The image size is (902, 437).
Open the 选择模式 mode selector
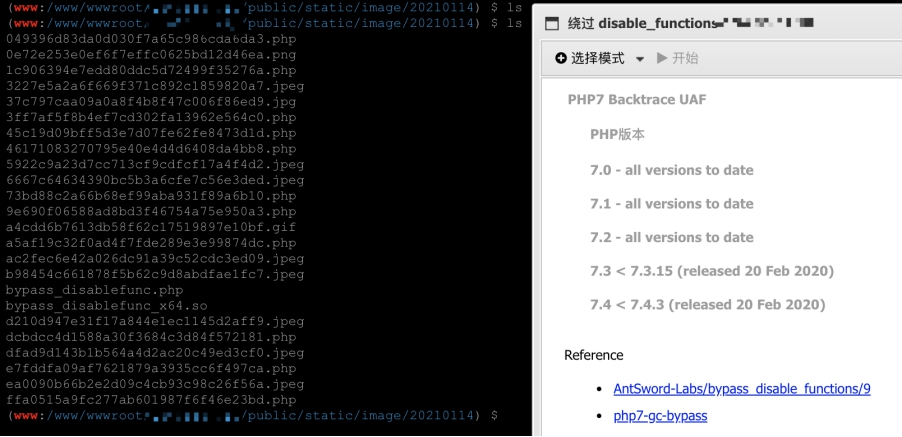coord(600,58)
